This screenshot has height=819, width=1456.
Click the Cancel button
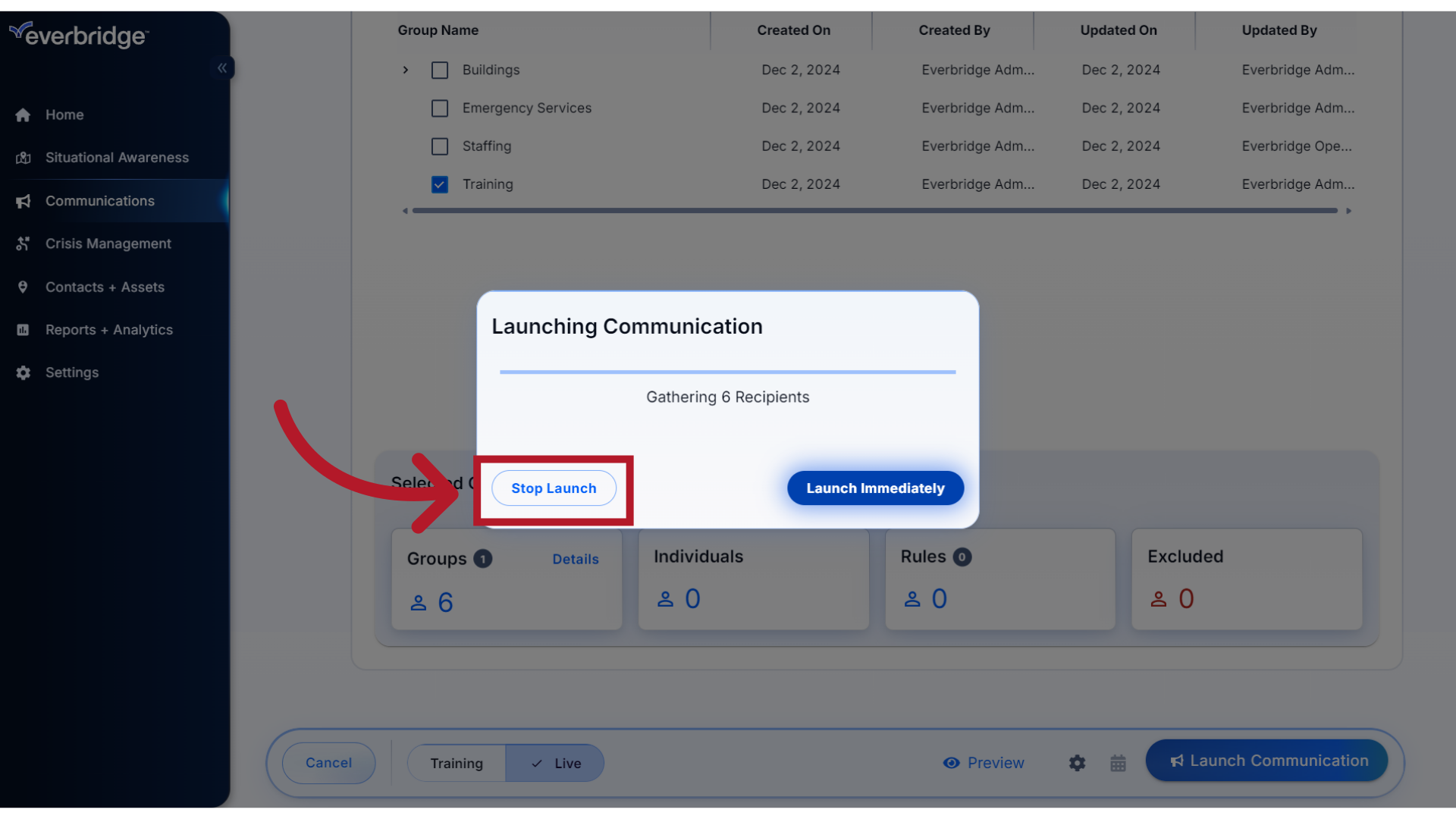click(x=328, y=763)
